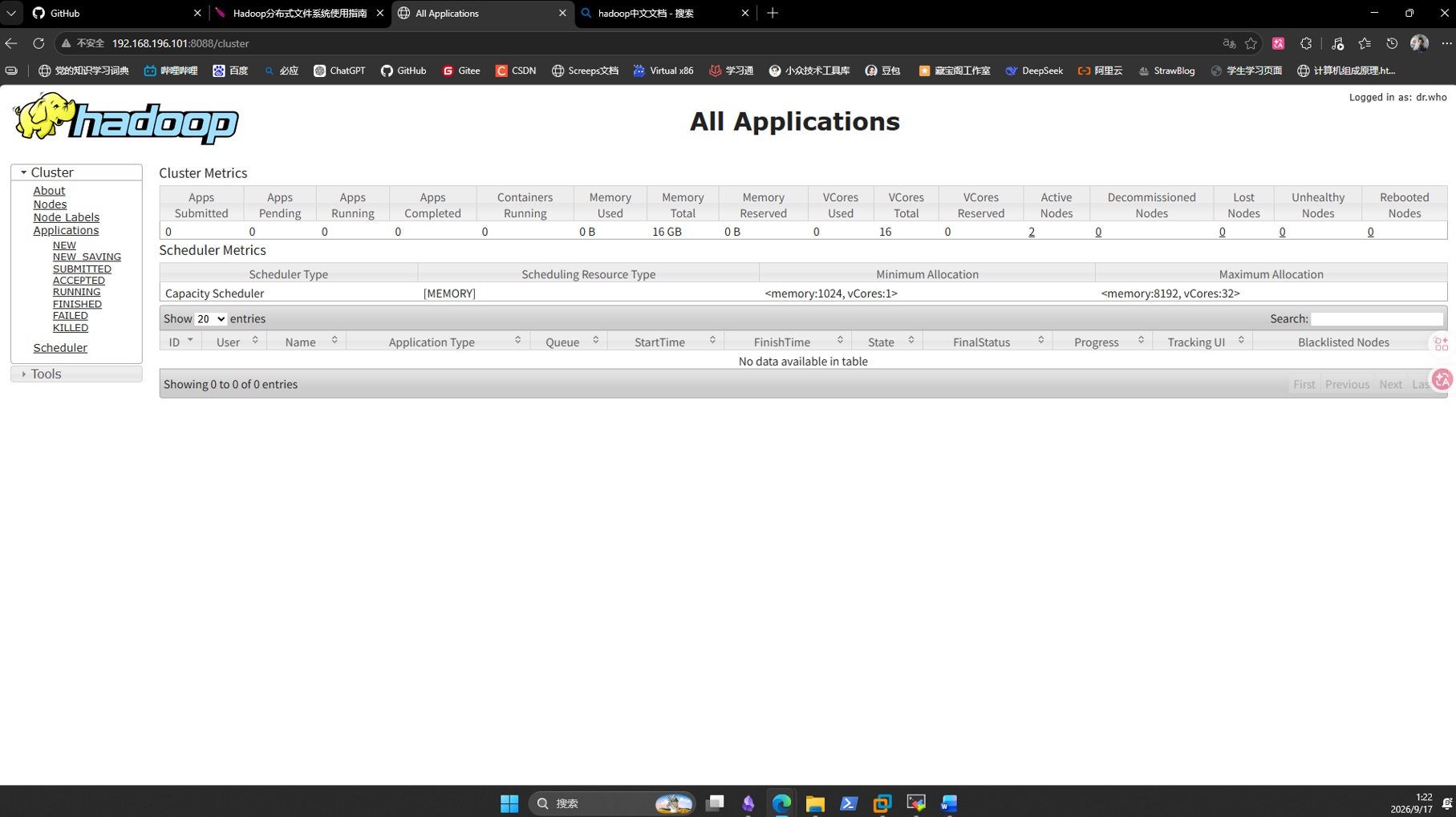The image size is (1456, 817).
Task: Open the browser profile avatar
Action: (1419, 43)
